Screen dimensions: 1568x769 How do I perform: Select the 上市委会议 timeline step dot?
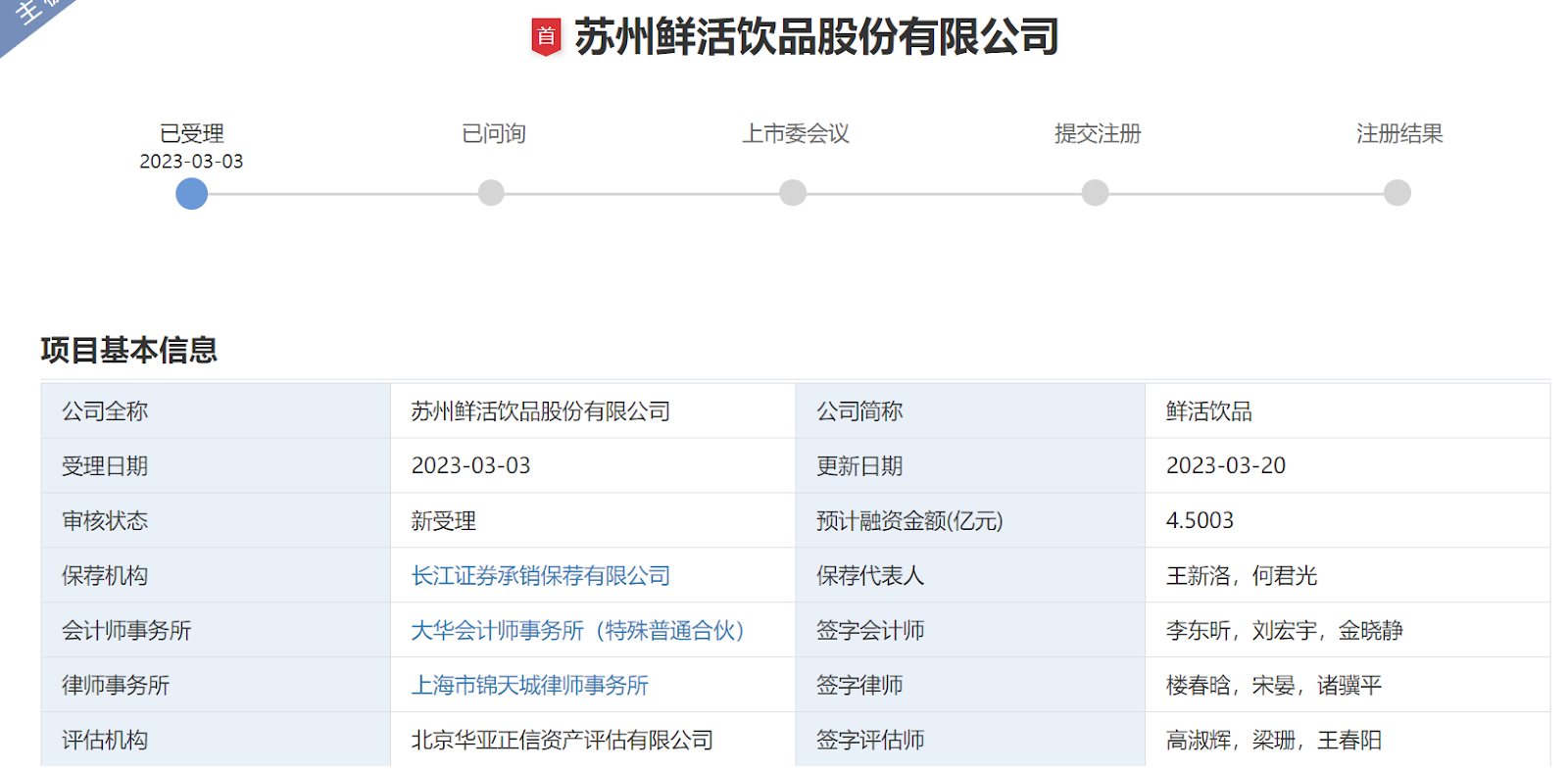click(793, 193)
